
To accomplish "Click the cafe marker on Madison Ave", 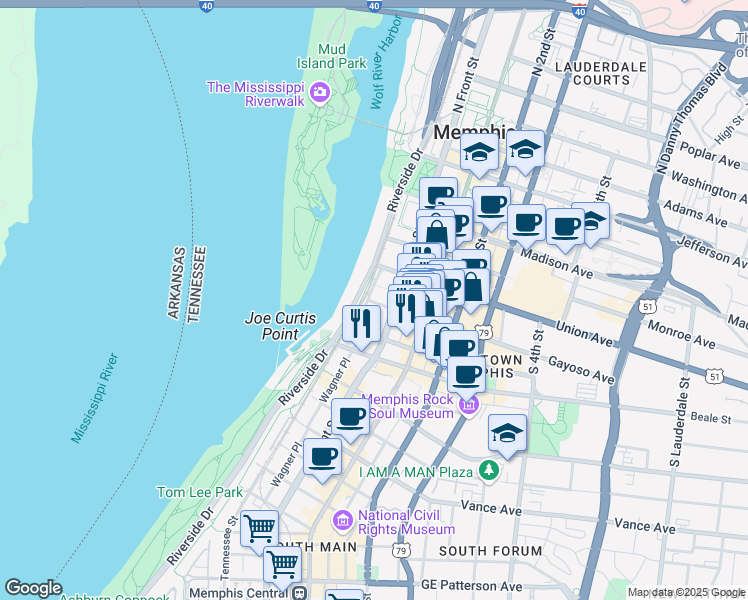I will (527, 222).
